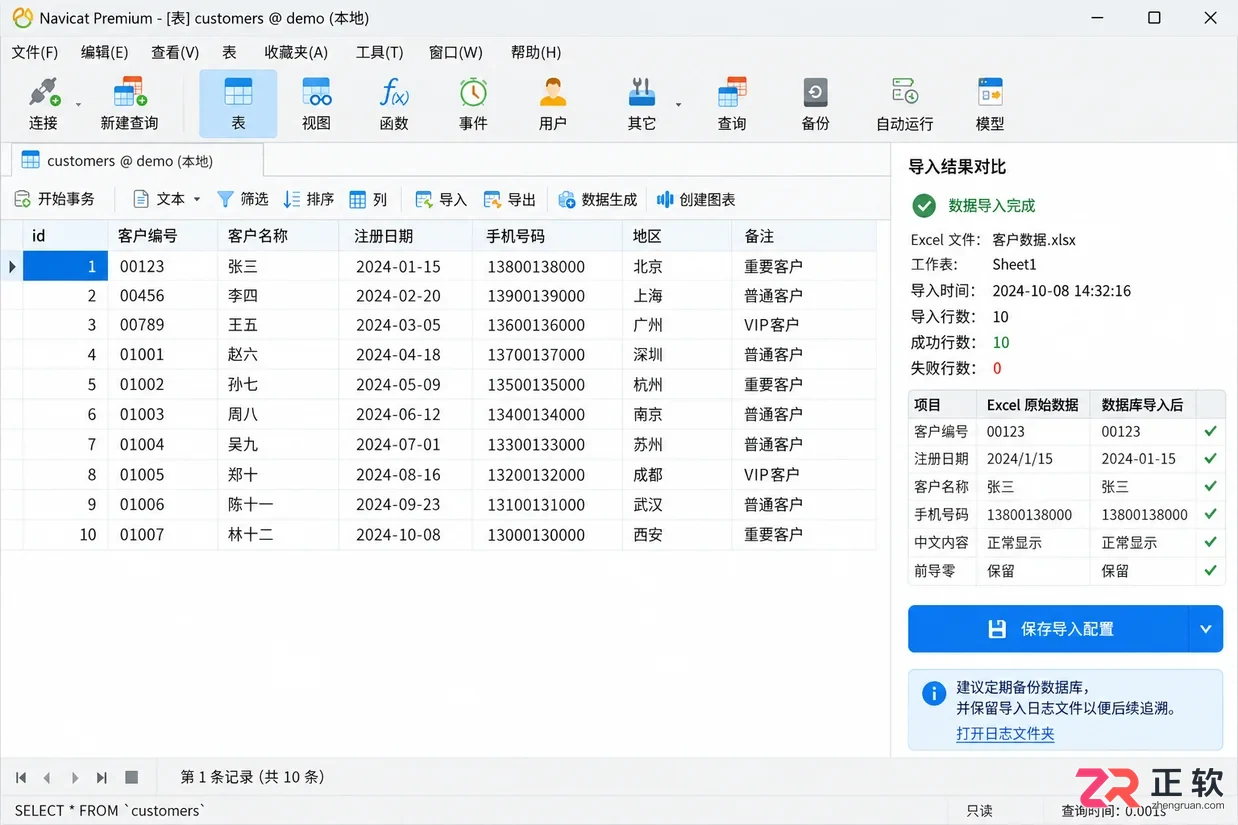Select phone cell 13500135000
Viewport: 1238px width, 825px height.
coord(546,385)
